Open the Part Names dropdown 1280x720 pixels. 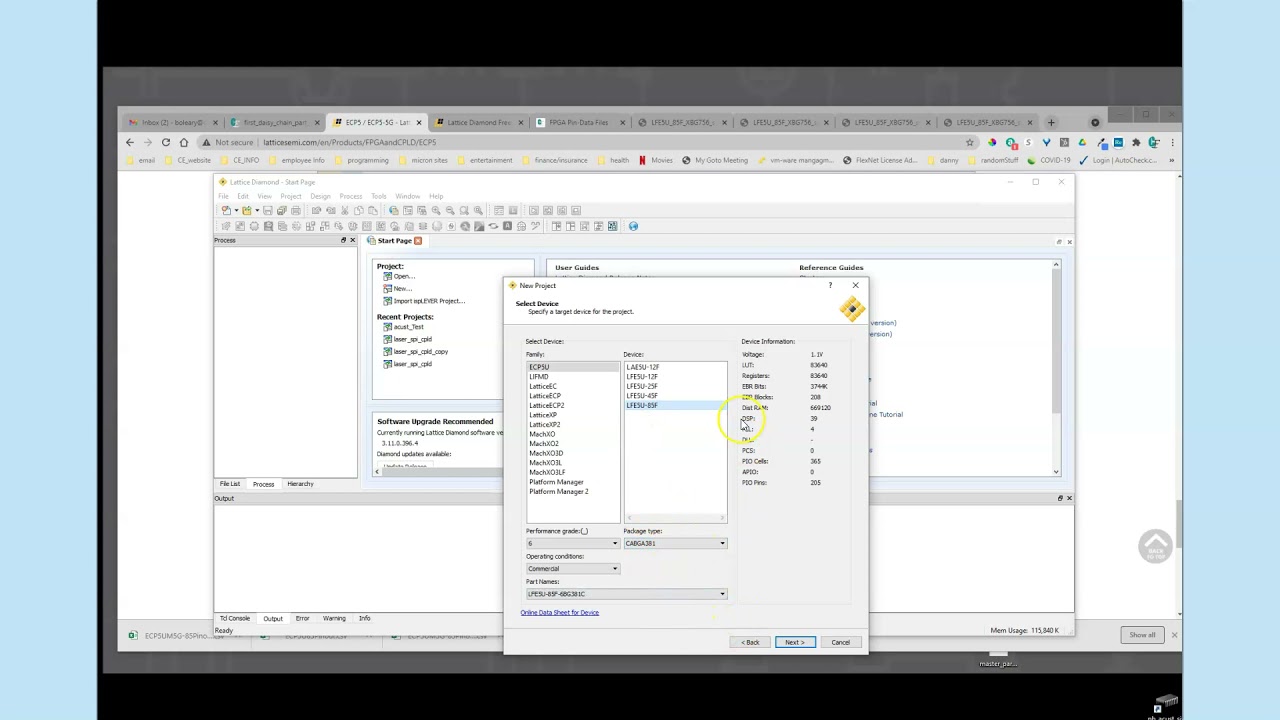tap(626, 594)
